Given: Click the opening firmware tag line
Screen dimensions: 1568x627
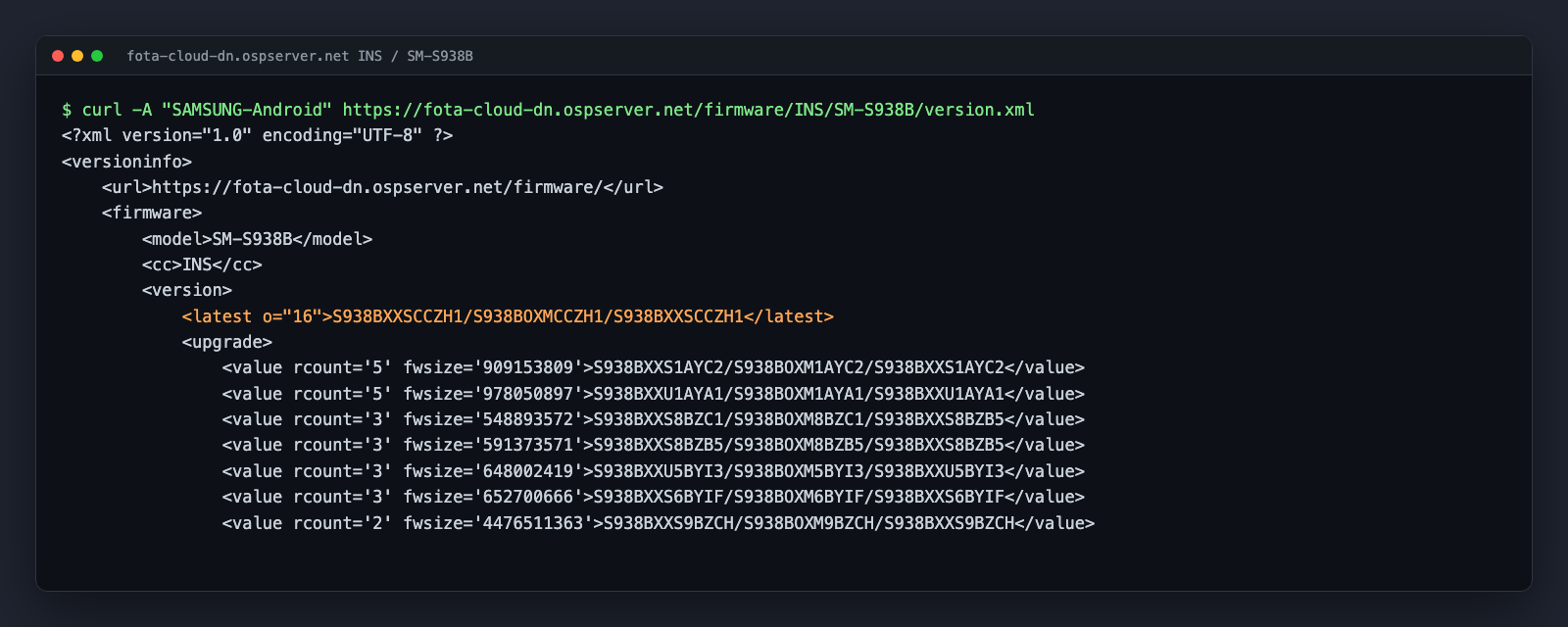Looking at the screenshot, I should (151, 213).
